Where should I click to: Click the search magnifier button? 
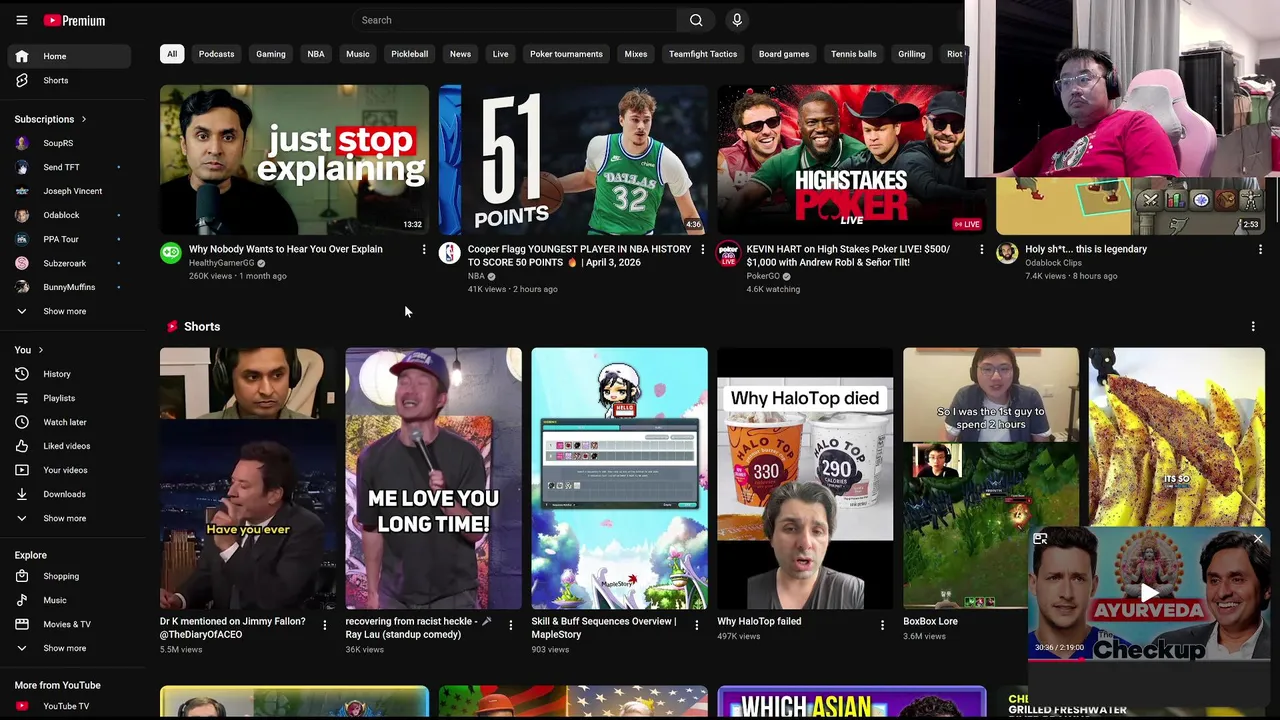pyautogui.click(x=696, y=20)
